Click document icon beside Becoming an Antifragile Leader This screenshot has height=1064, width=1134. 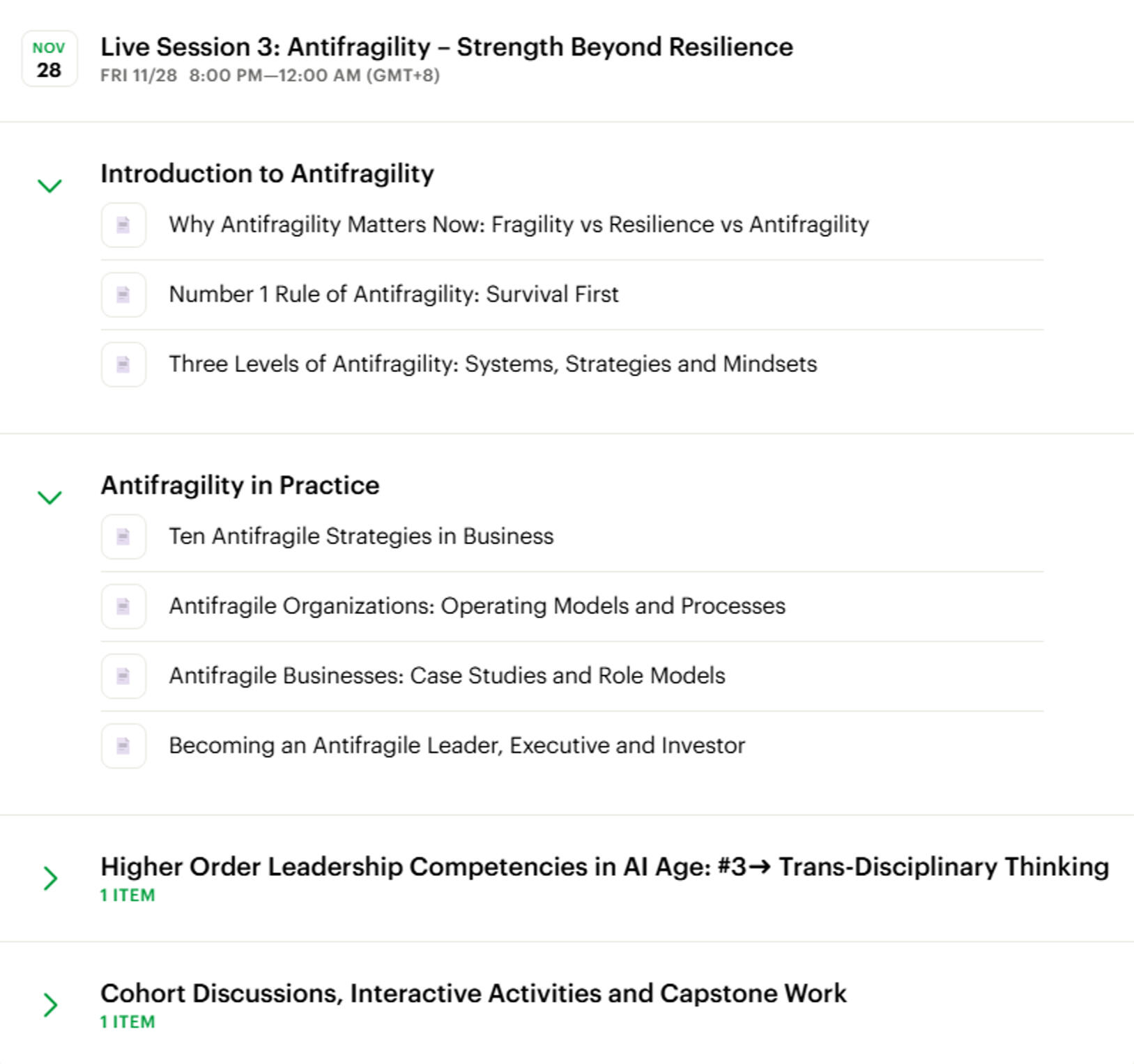123,746
